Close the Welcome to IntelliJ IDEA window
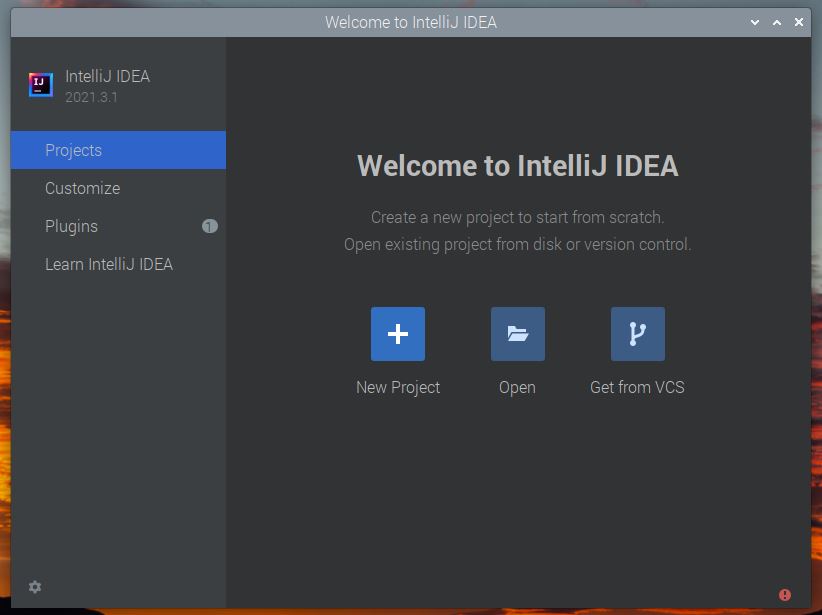This screenshot has height=615, width=822. [799, 22]
